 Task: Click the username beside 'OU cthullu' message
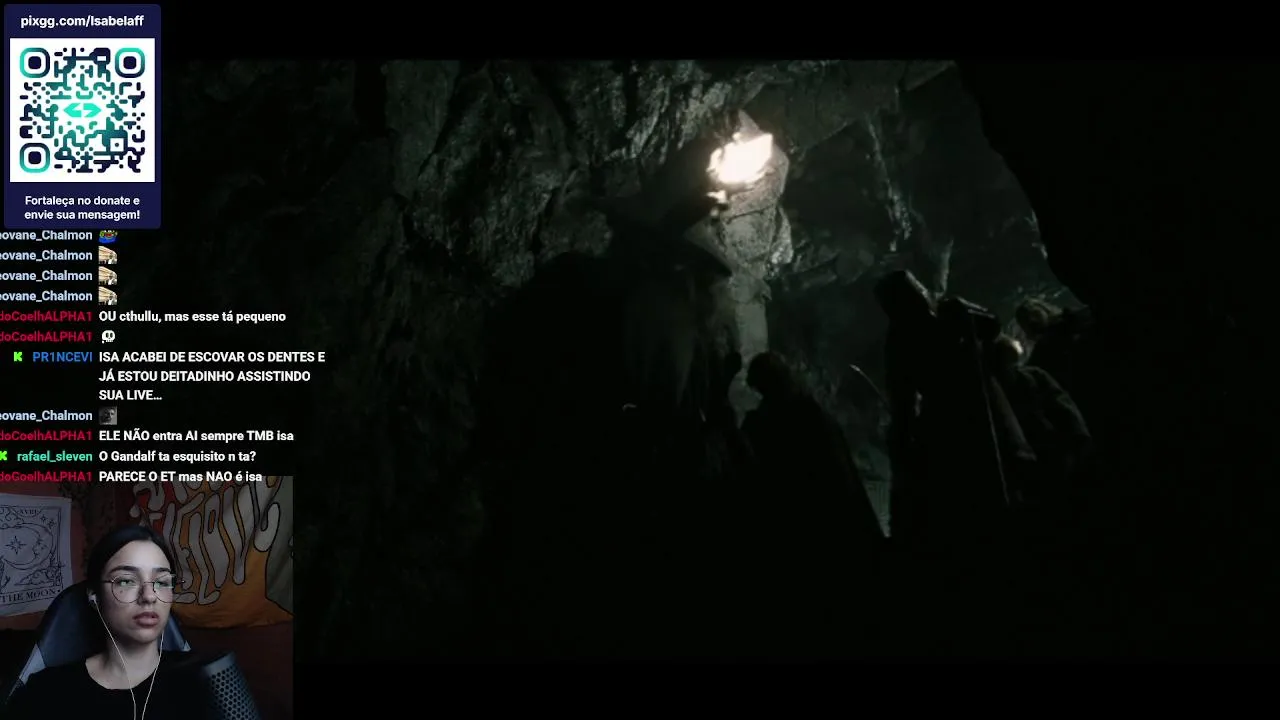pos(46,316)
